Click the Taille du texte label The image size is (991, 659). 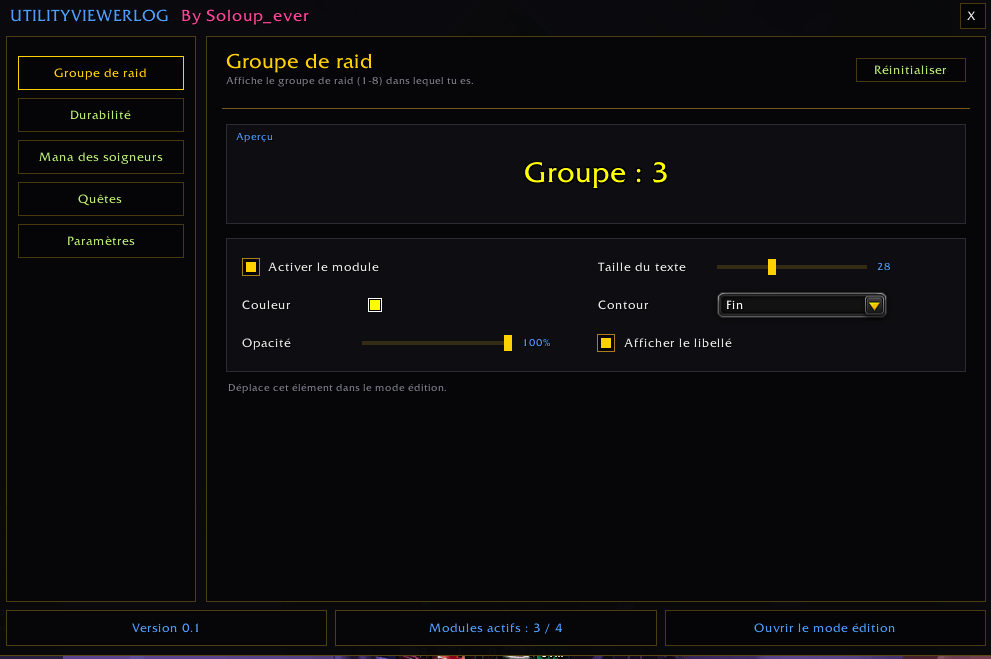point(641,267)
